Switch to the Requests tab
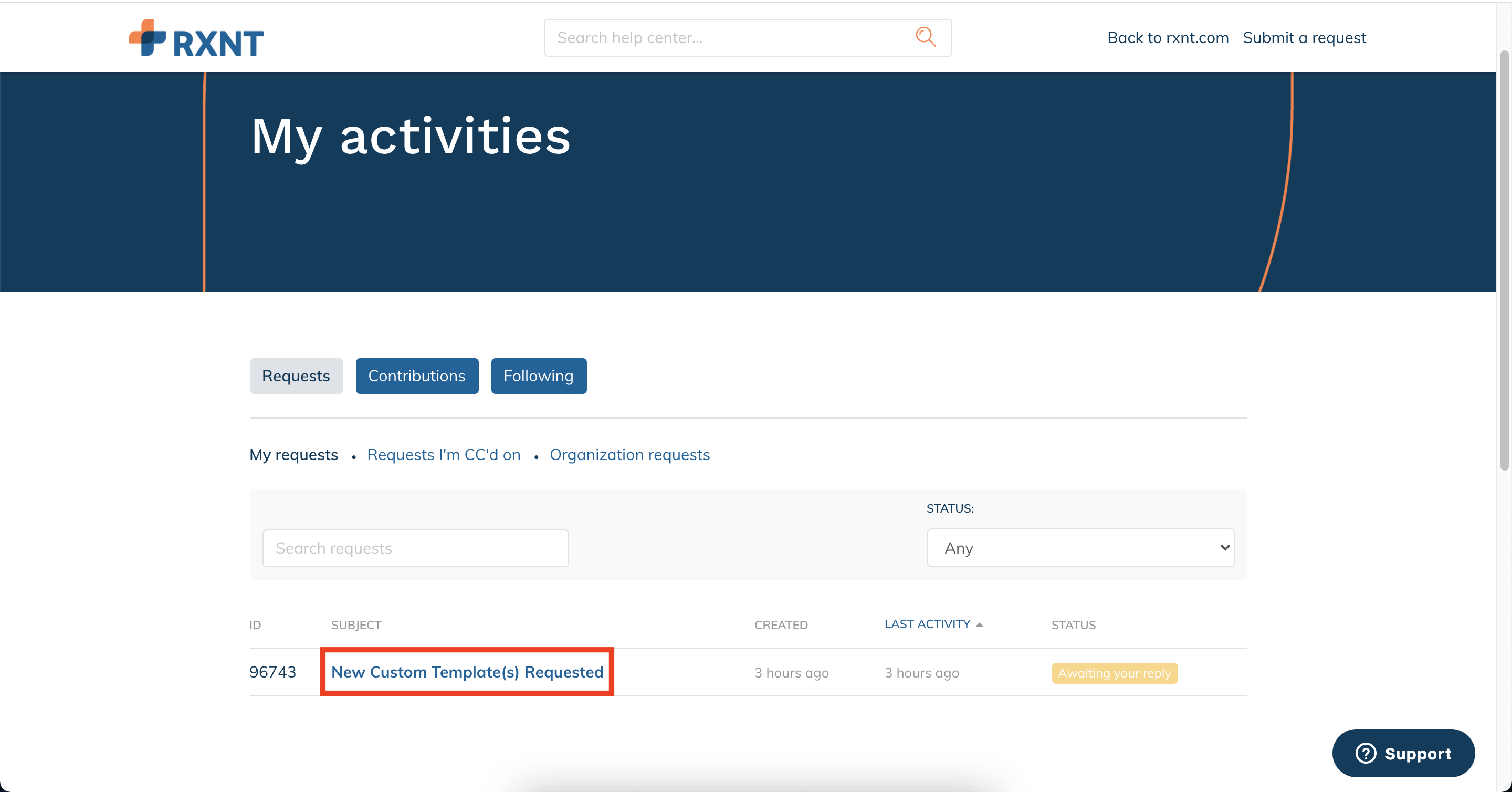 pos(296,376)
